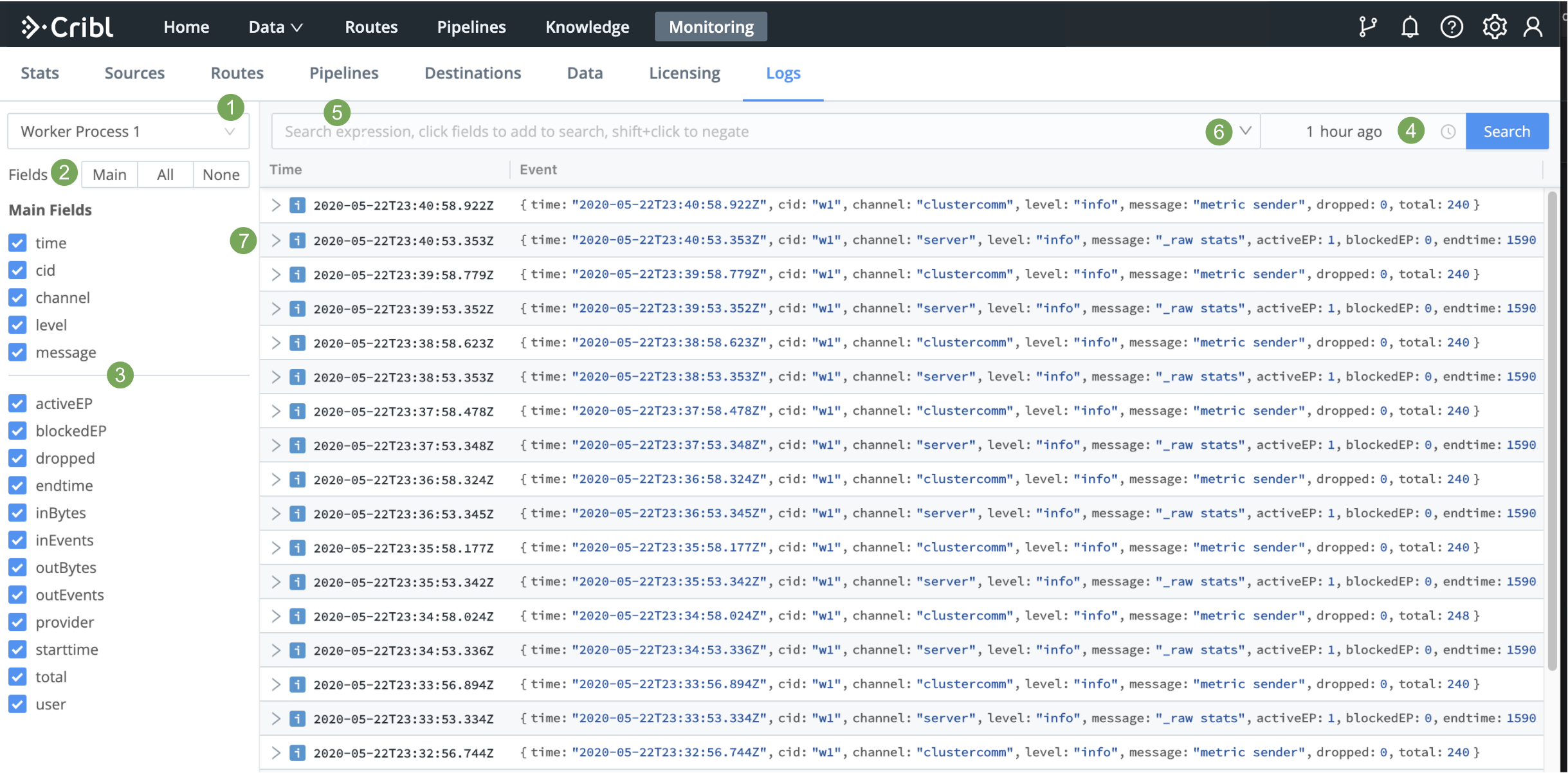This screenshot has height=773, width=1568.
Task: Expand the 23:40:58.922Z event row
Action: [x=276, y=205]
